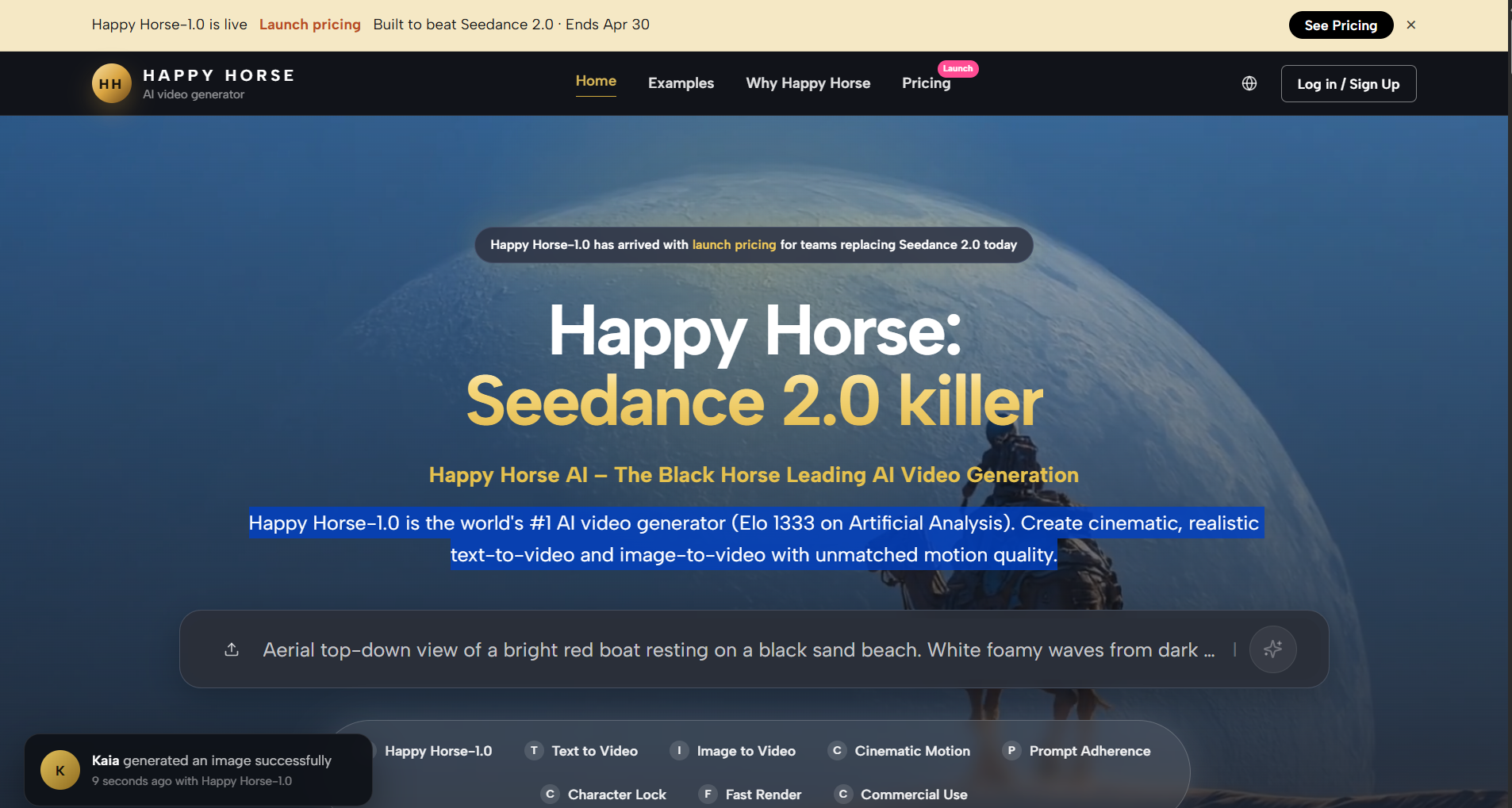Click Kaia's avatar in the notification toast

click(59, 768)
